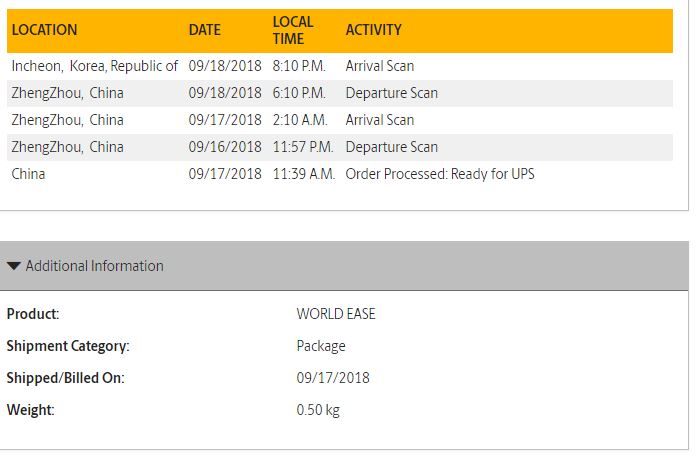Click the 8:10 P.M. Arrival Scan activity
The image size is (699, 467).
coord(380,66)
